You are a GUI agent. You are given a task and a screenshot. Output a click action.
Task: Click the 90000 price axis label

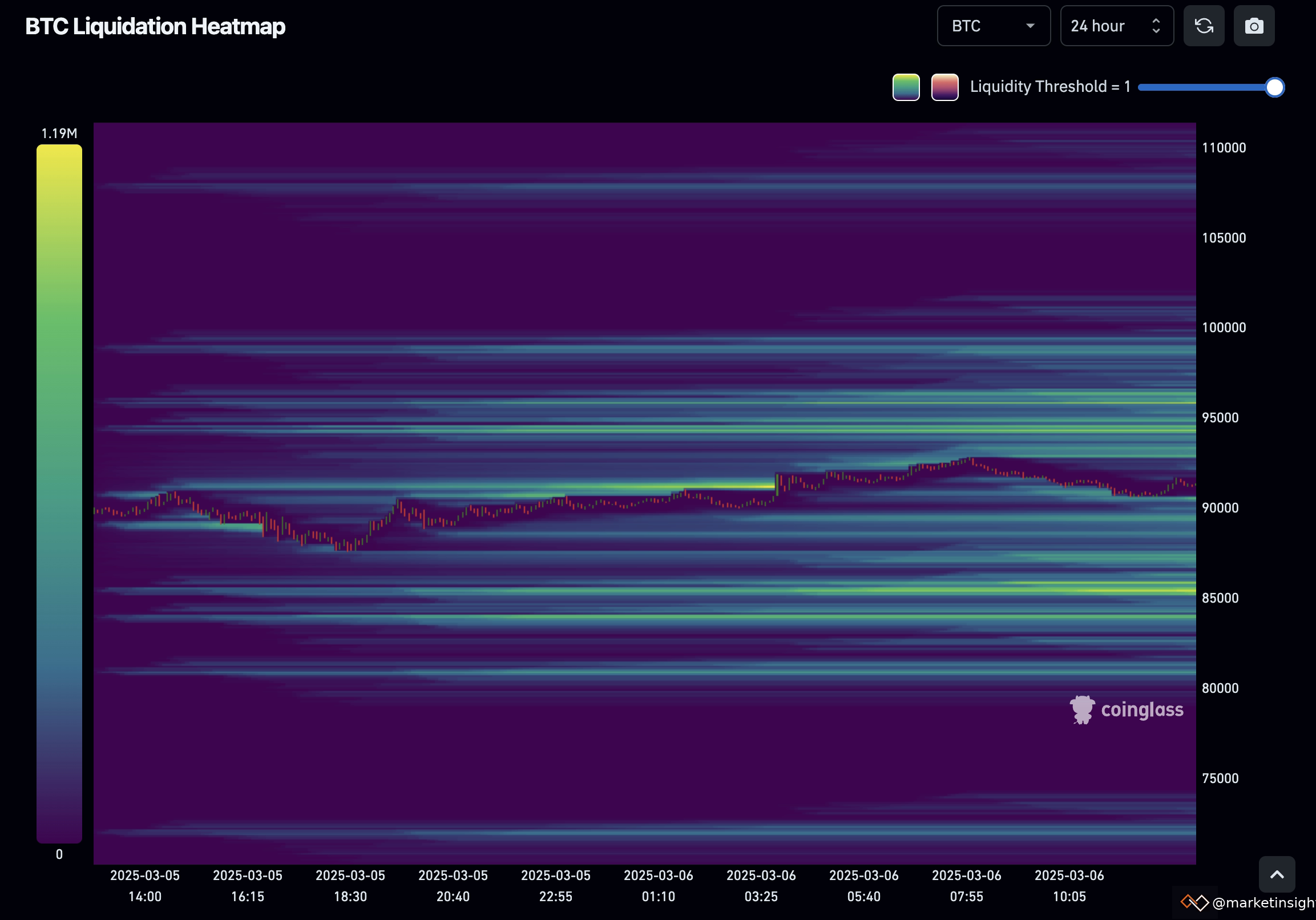tap(1220, 508)
